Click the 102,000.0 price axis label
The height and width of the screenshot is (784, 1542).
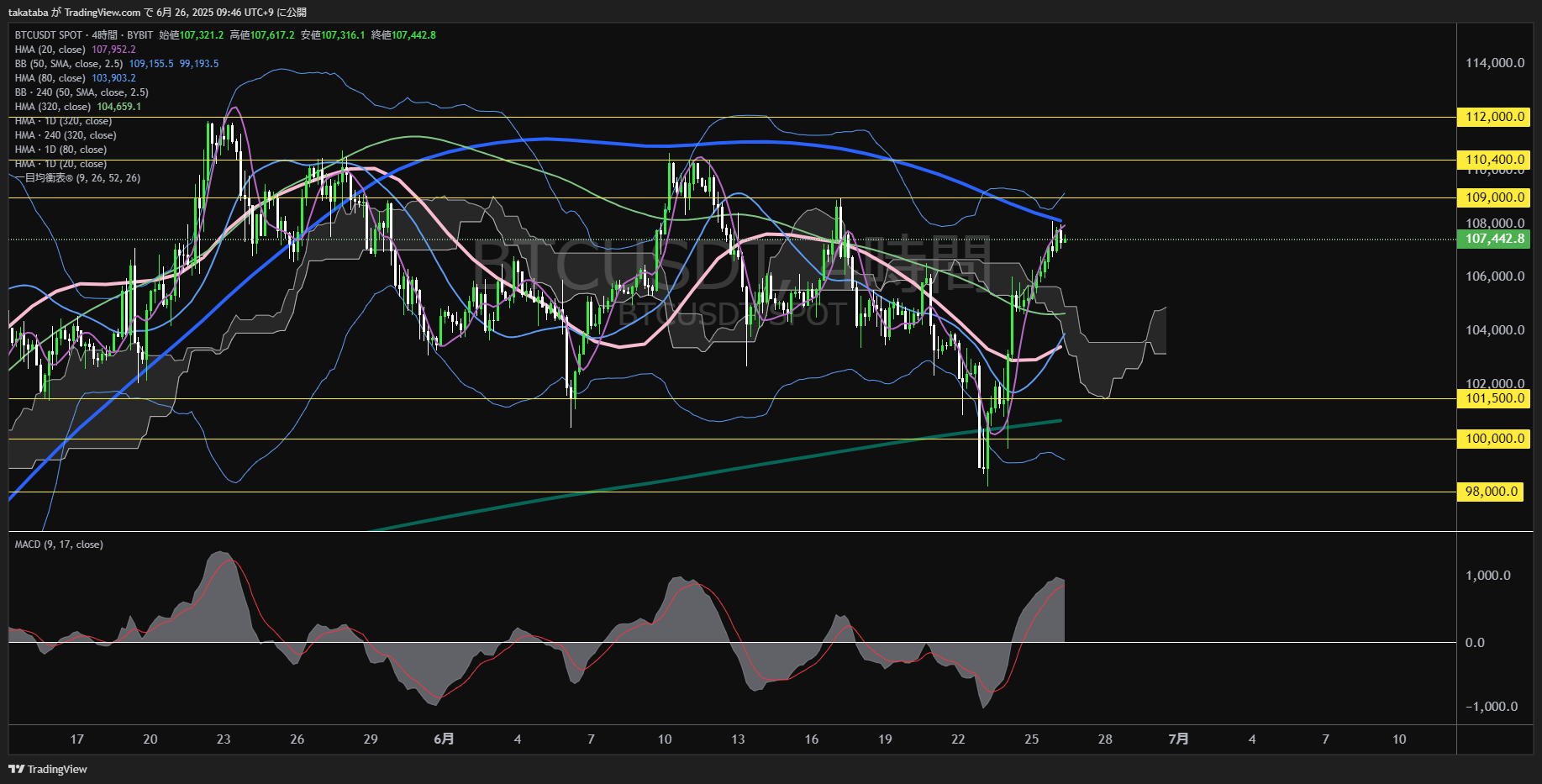1495,383
